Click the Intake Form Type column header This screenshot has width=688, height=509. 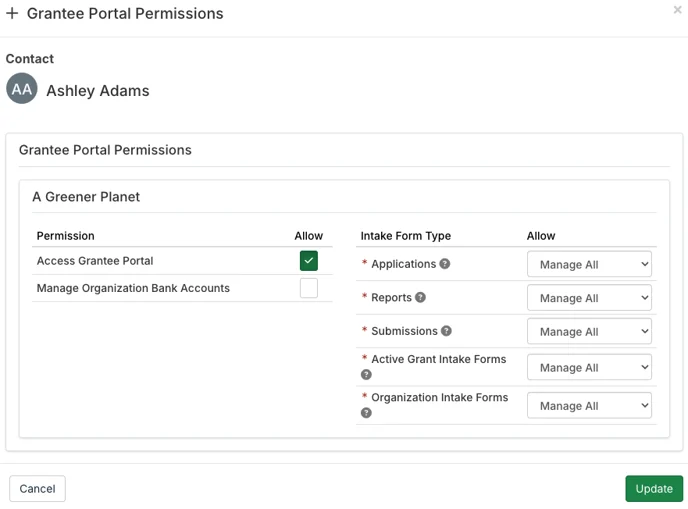coord(405,236)
